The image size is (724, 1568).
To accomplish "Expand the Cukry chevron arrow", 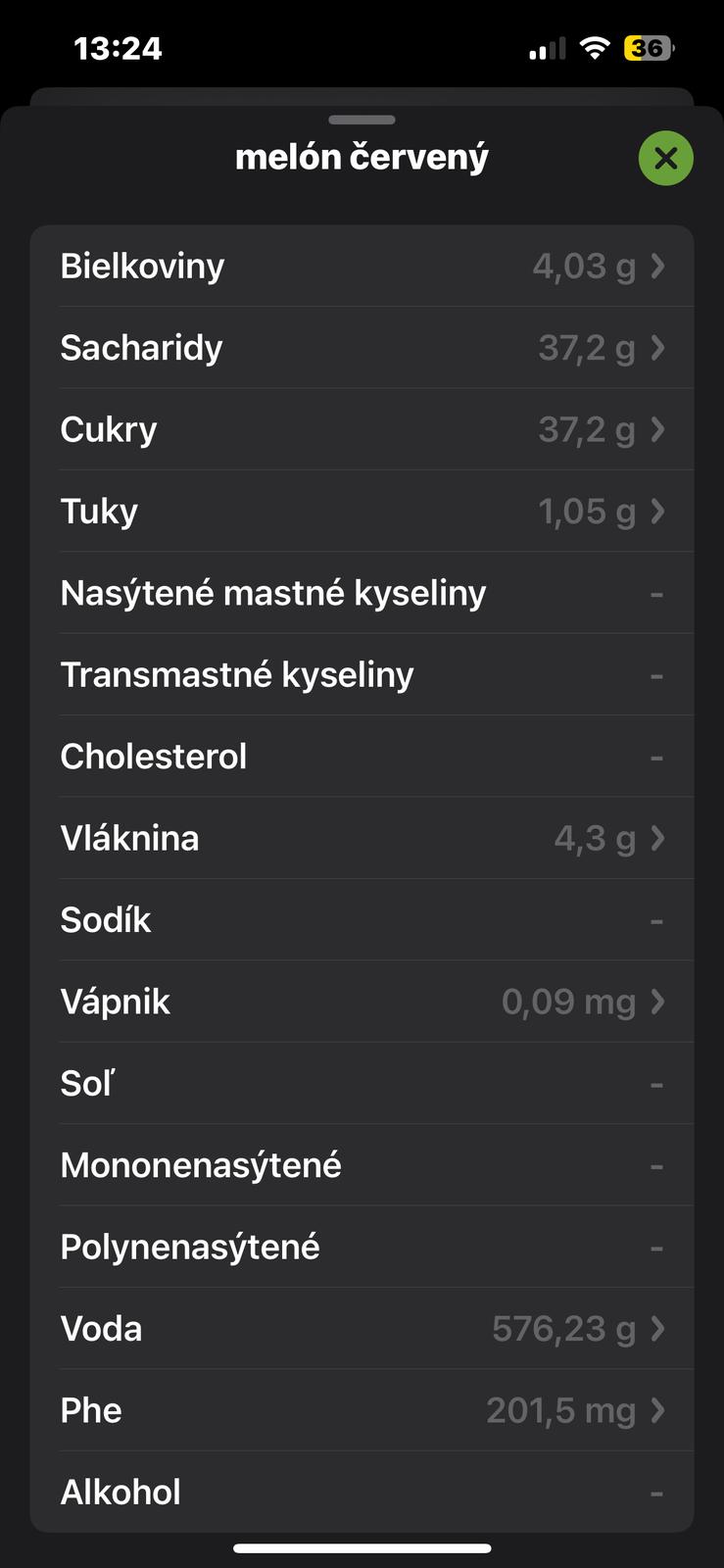I will pos(658,429).
